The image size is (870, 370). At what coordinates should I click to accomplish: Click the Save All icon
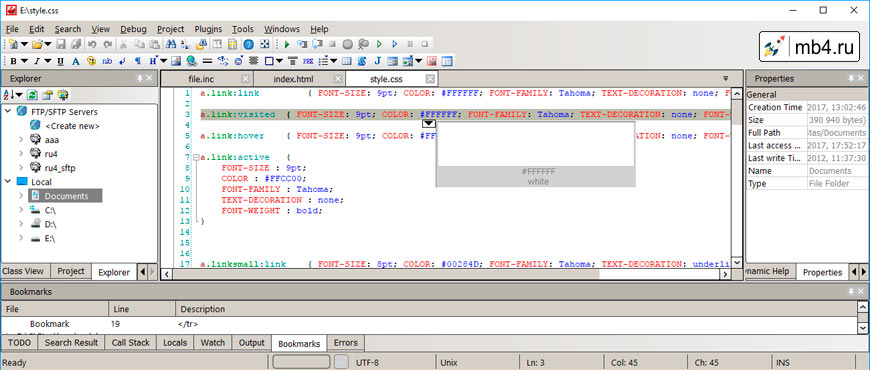(75, 44)
